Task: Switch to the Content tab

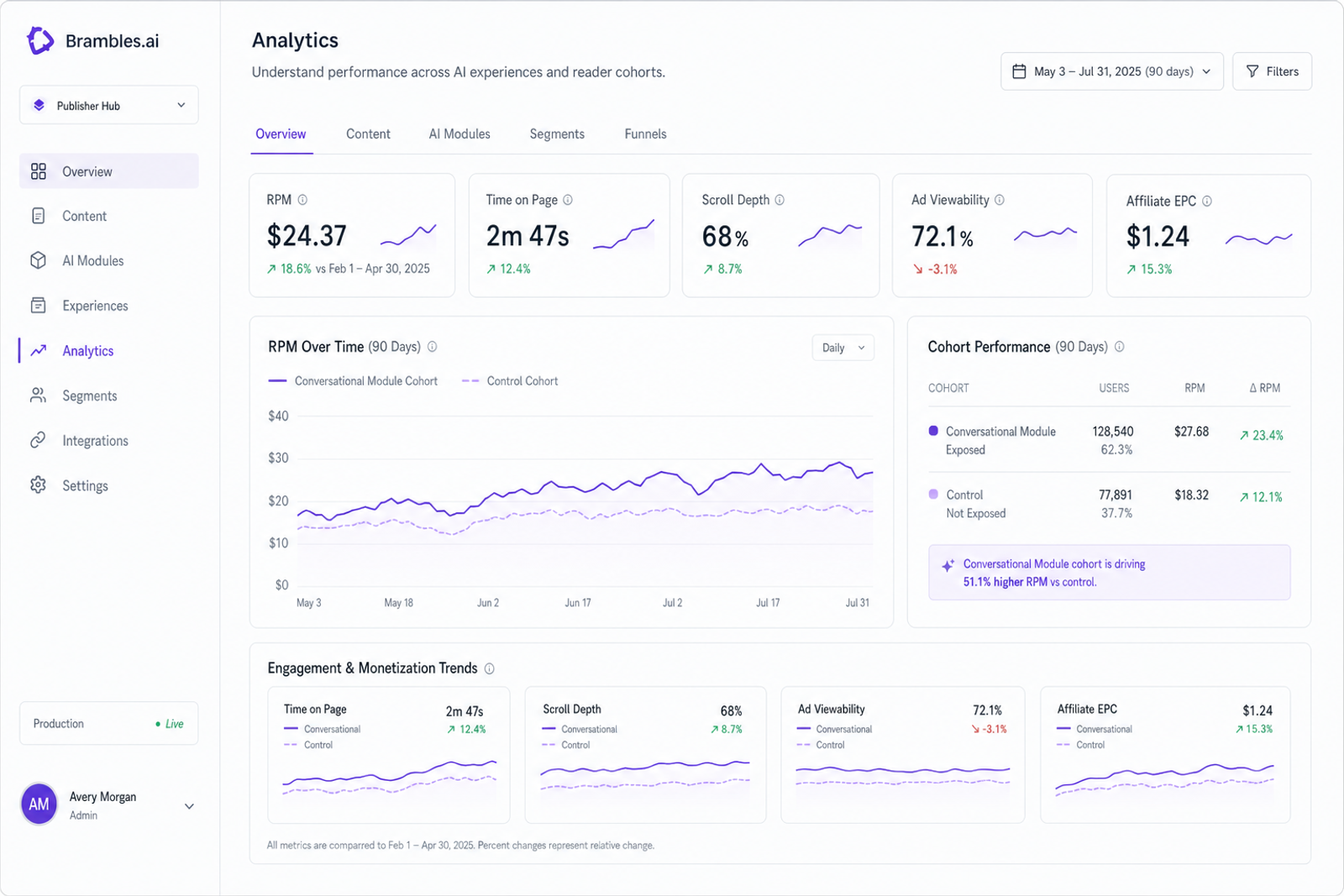Action: (368, 134)
